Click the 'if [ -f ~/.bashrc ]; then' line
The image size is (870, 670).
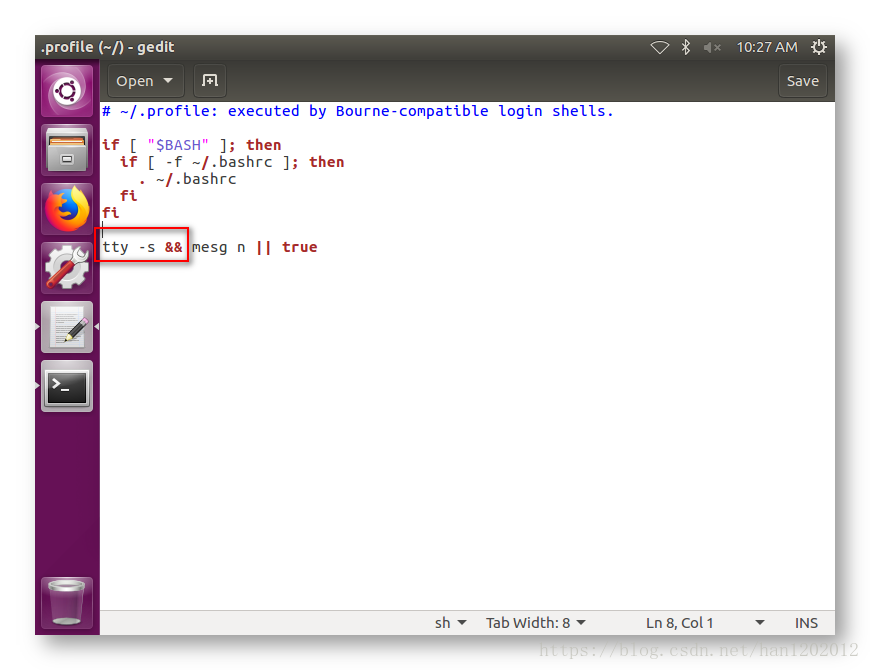click(x=232, y=162)
